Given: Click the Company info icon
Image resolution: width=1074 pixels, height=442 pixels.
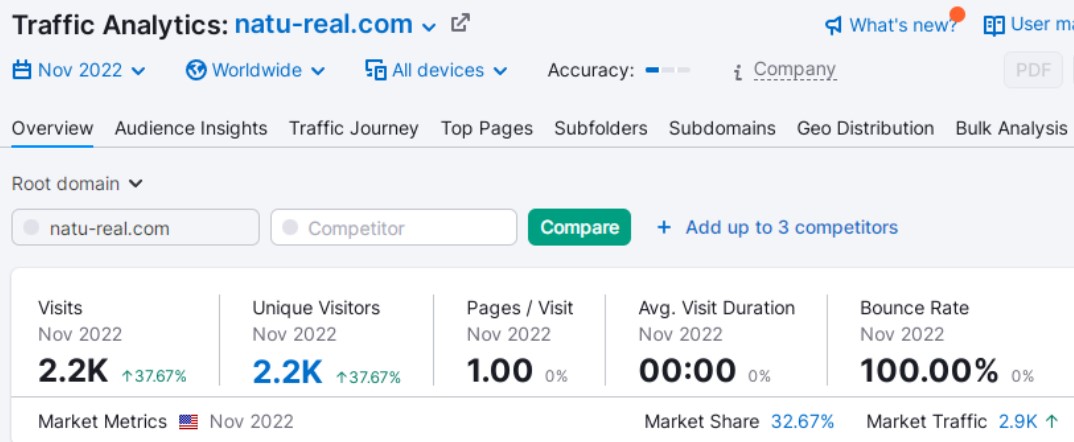Looking at the screenshot, I should tap(738, 71).
